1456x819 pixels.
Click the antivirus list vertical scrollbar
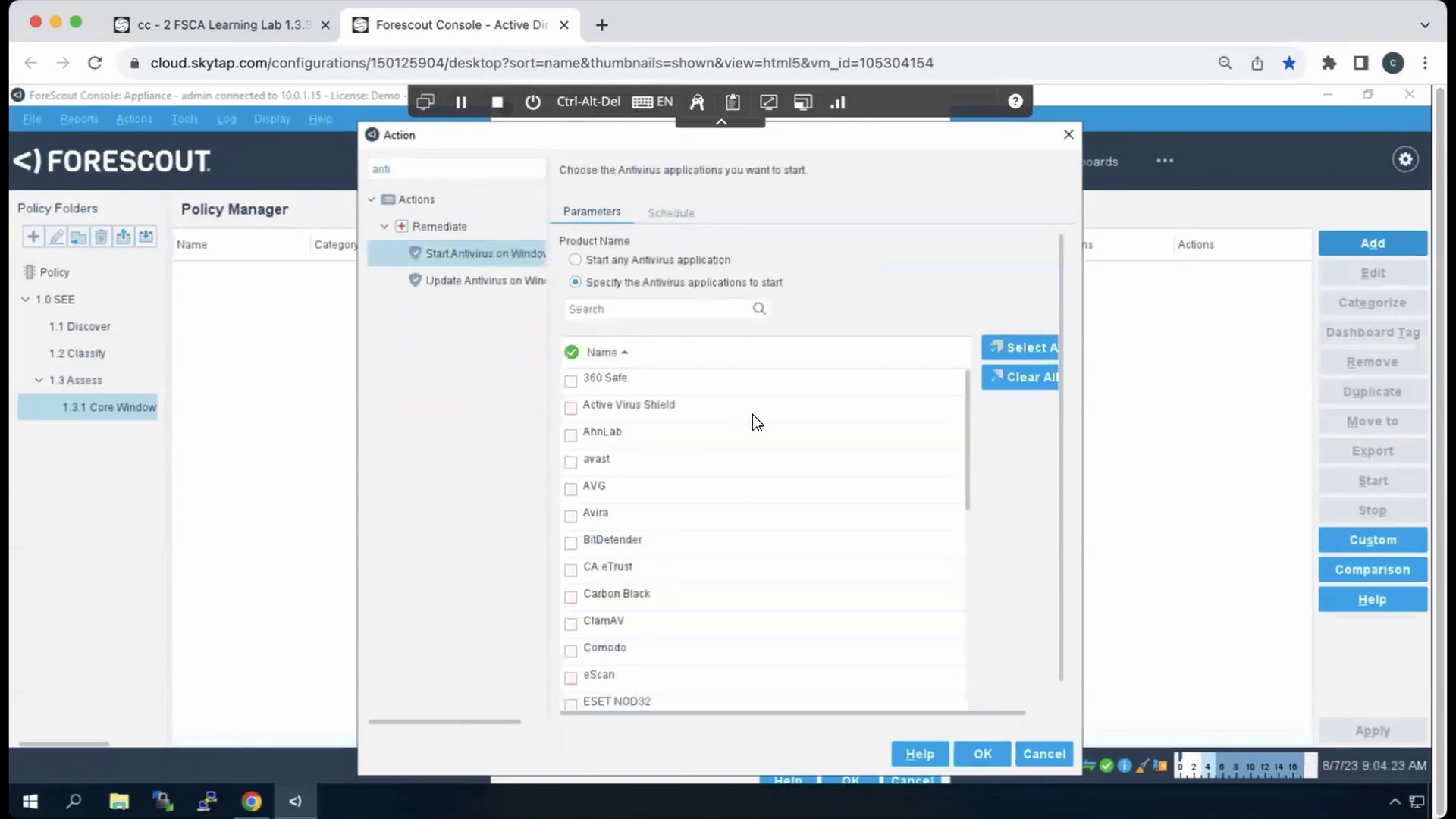pos(967,440)
